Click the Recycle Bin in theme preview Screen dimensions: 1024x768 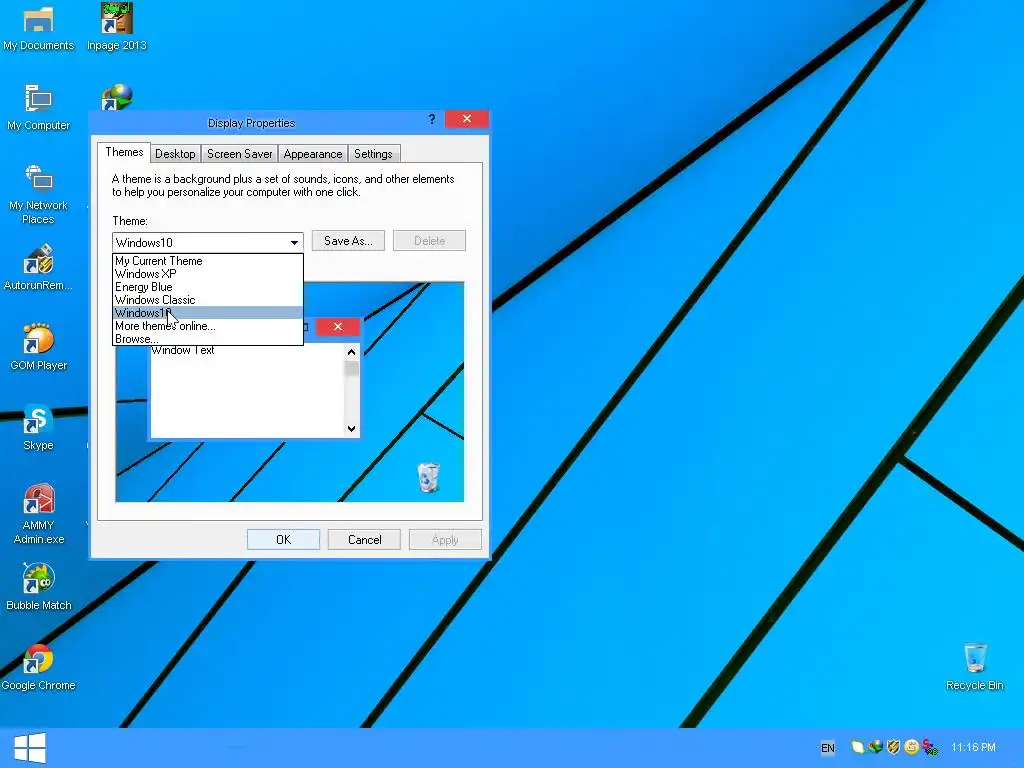click(428, 477)
